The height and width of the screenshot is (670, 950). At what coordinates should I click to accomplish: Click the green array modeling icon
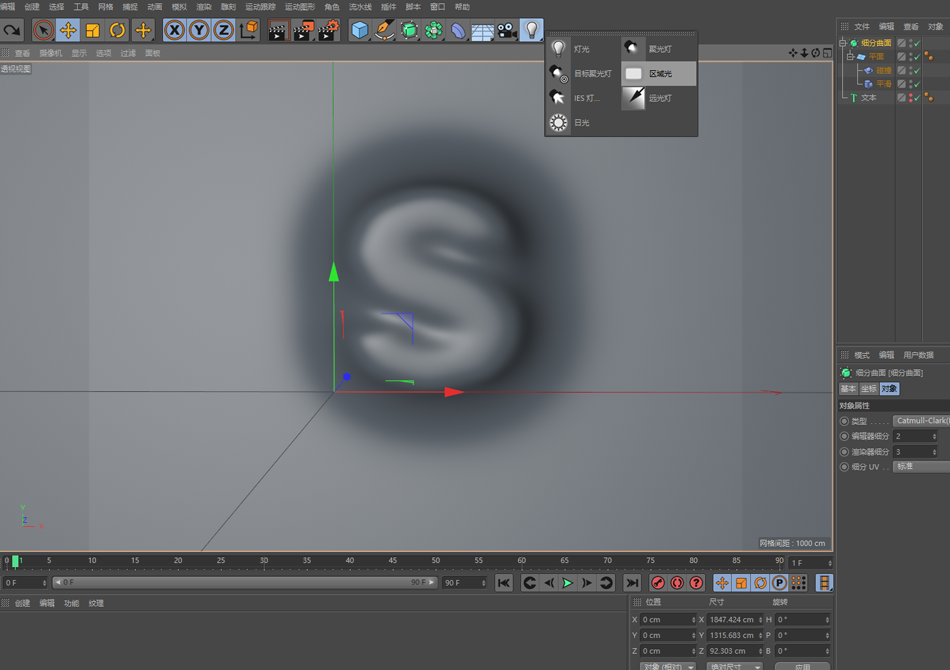pyautogui.click(x=434, y=30)
